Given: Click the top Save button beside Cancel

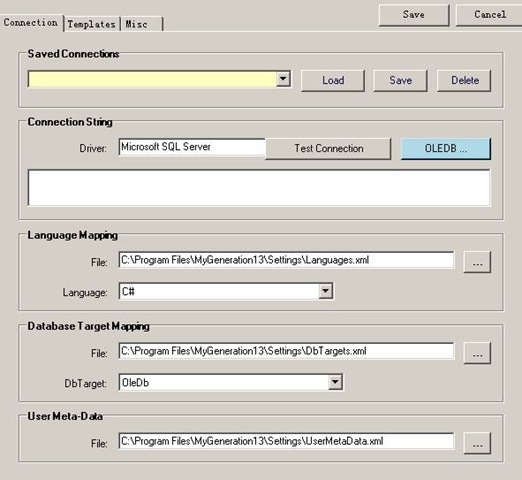Looking at the screenshot, I should (414, 15).
